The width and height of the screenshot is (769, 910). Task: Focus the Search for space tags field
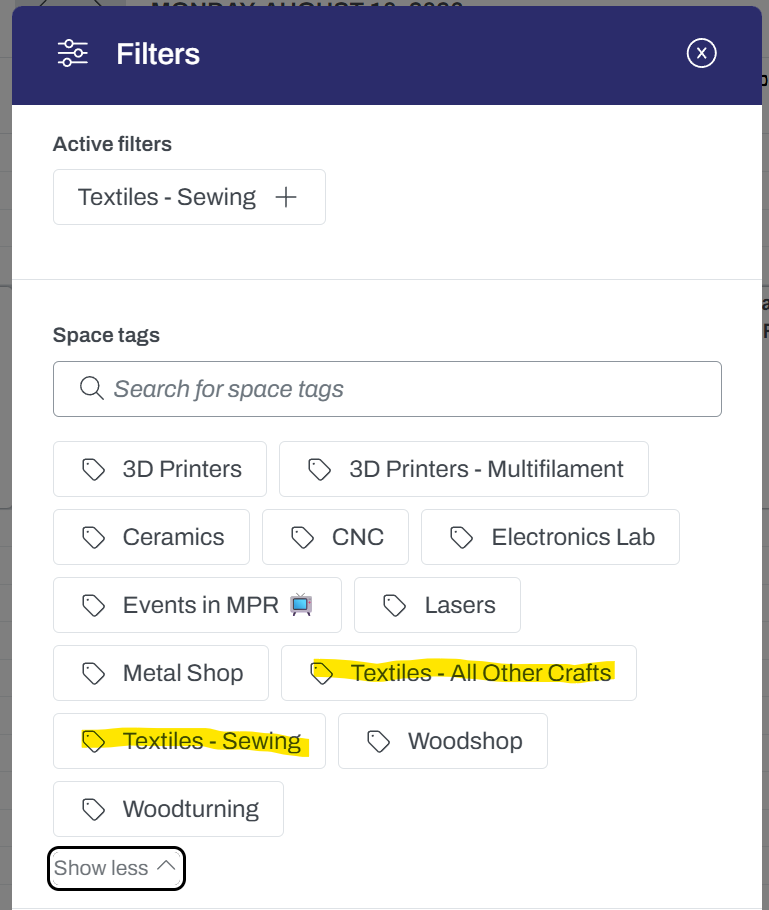(x=387, y=389)
